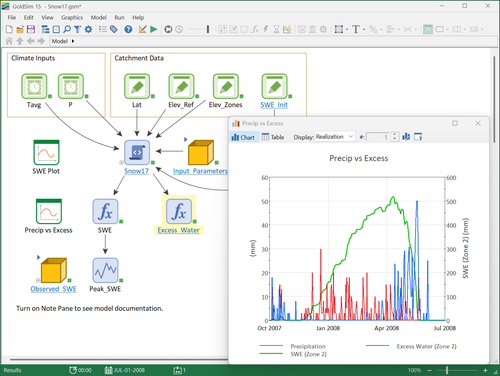The height and width of the screenshot is (376, 500).
Task: Open the filter funnel tool
Action: click(x=77, y=29)
